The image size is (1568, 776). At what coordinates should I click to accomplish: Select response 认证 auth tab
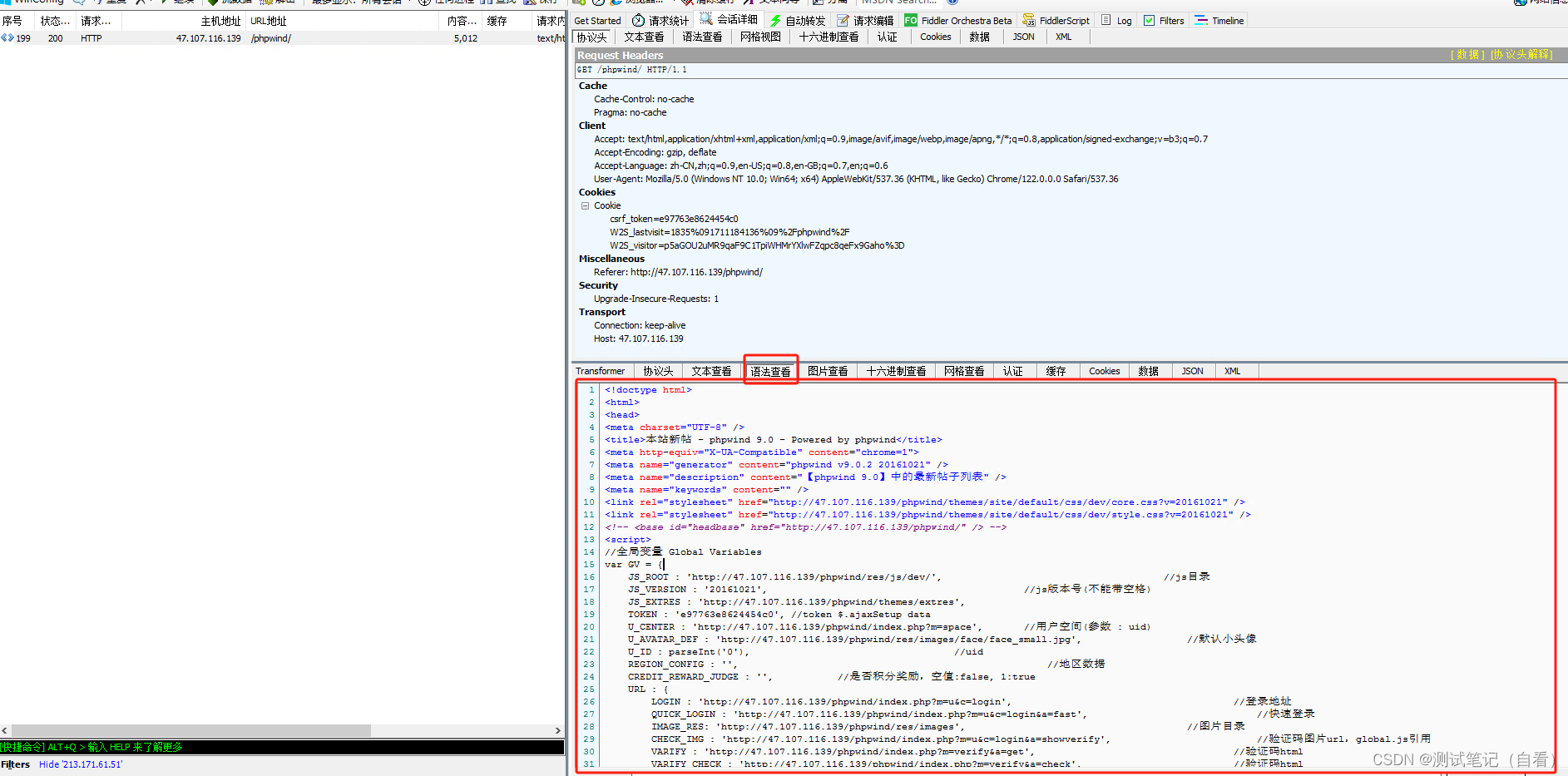point(1012,371)
